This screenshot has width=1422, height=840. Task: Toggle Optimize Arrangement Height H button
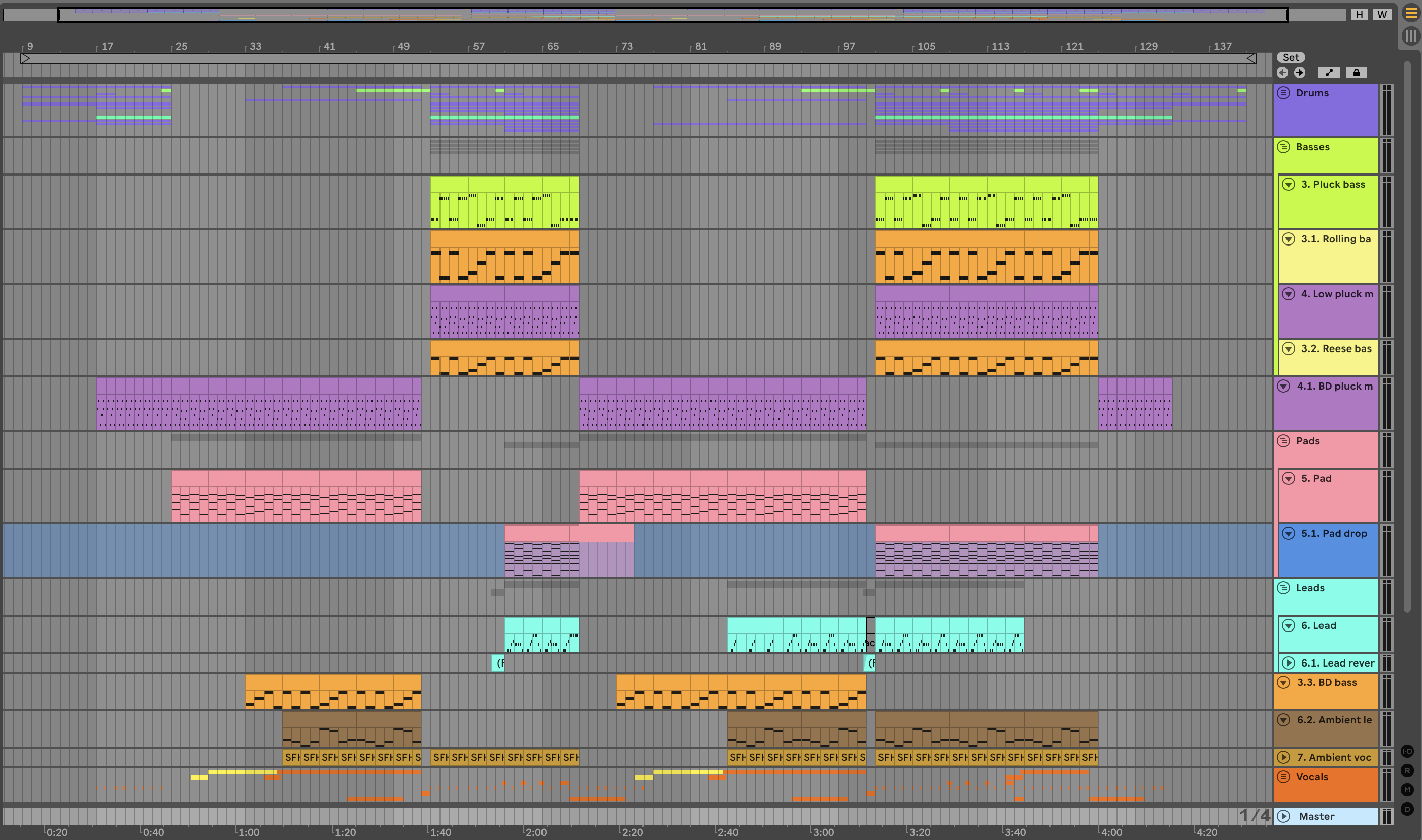click(1359, 15)
